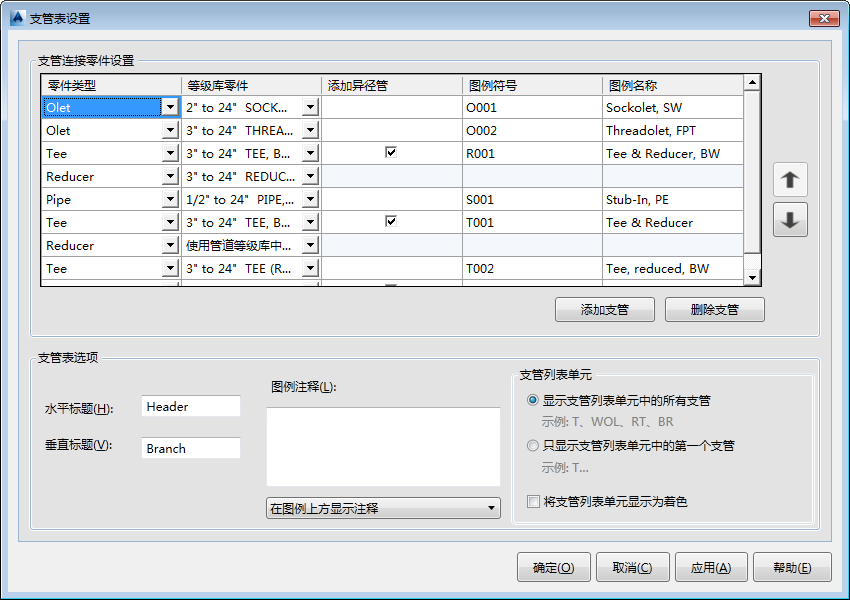Open part type dropdown for first Olet row
Screen dimensions: 850x600
coord(170,107)
